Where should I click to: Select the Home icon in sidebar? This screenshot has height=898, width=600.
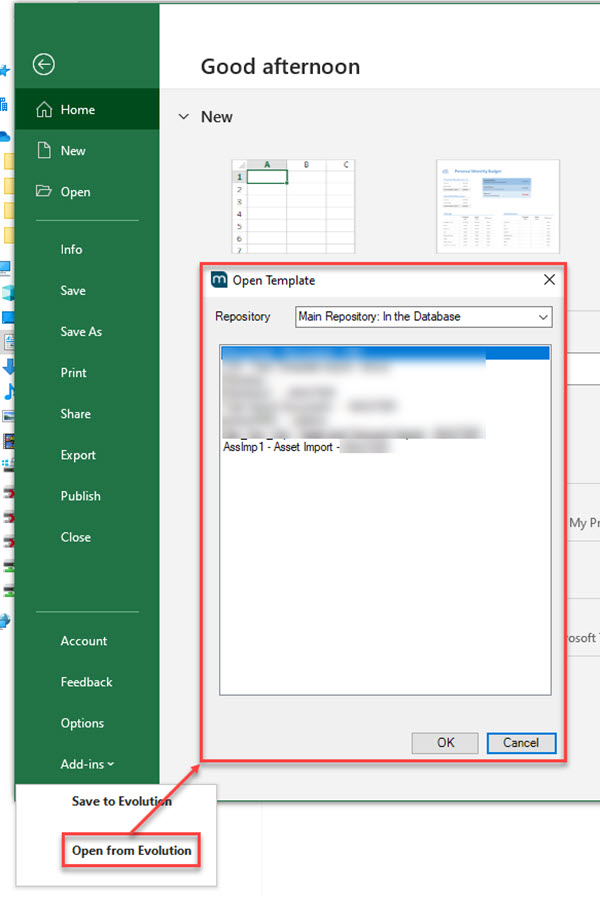click(43, 110)
